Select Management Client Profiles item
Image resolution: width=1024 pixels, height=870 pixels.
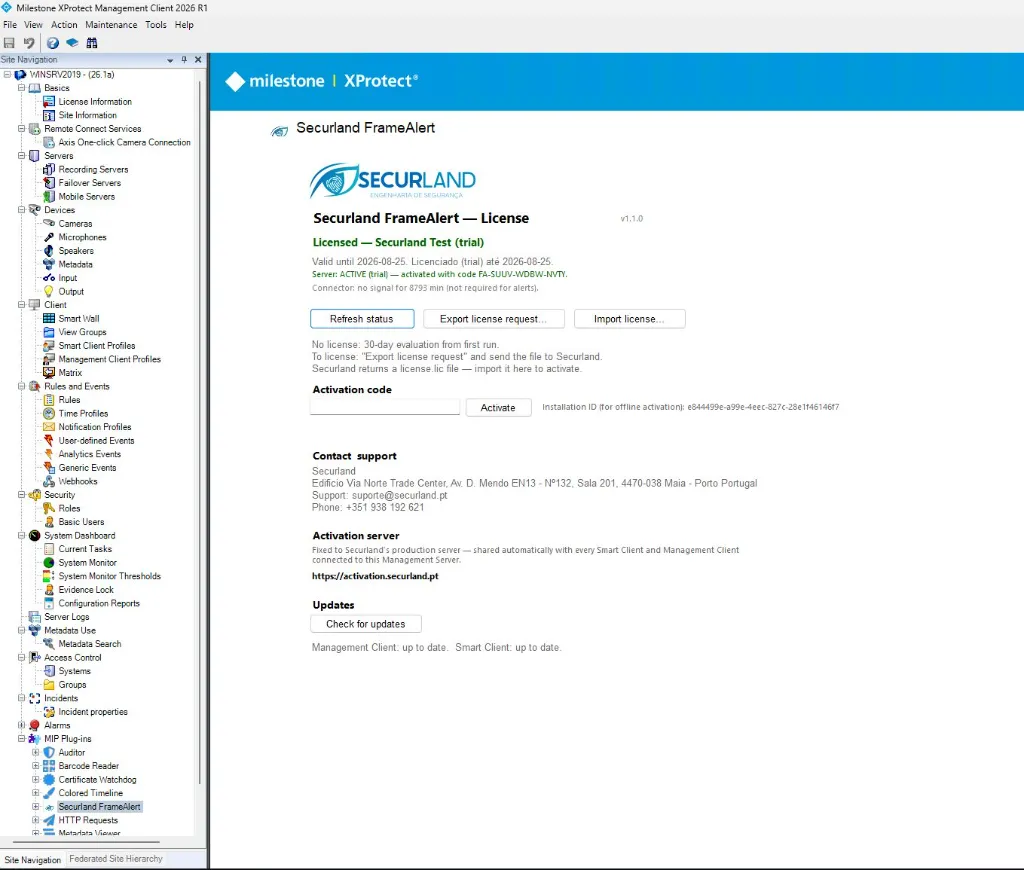click(109, 359)
